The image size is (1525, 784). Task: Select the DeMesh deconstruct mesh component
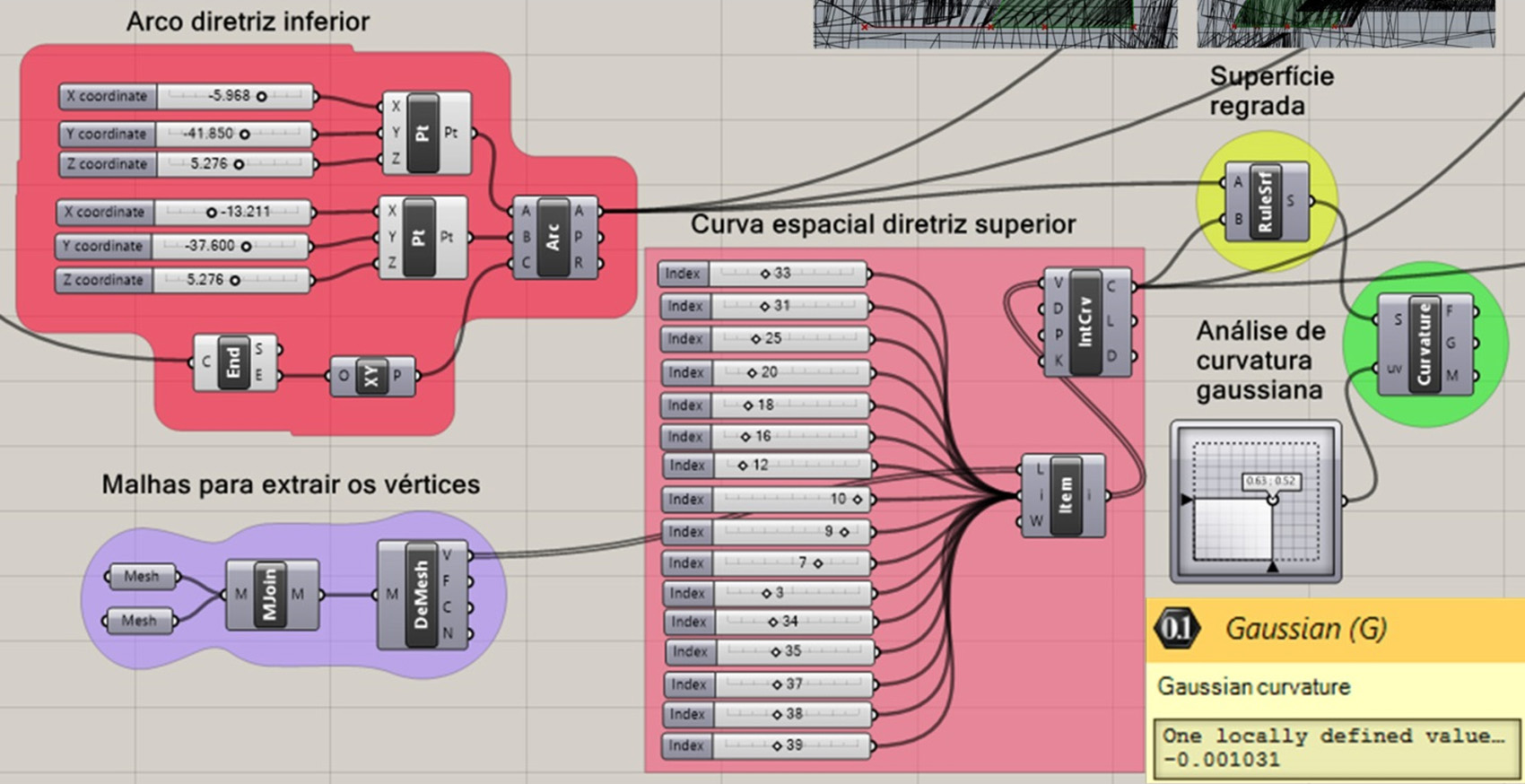point(420,594)
